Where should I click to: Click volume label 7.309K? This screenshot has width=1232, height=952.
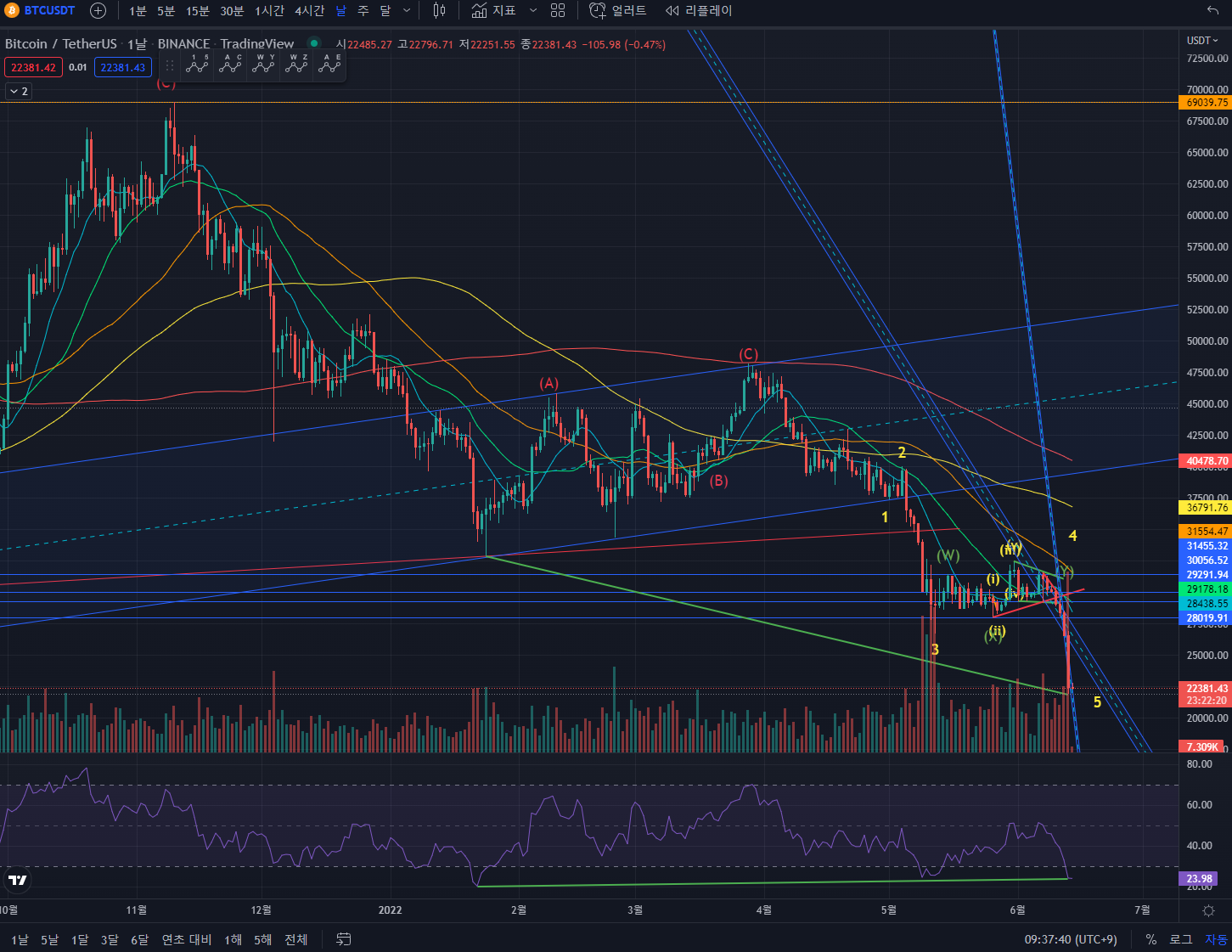(1201, 746)
